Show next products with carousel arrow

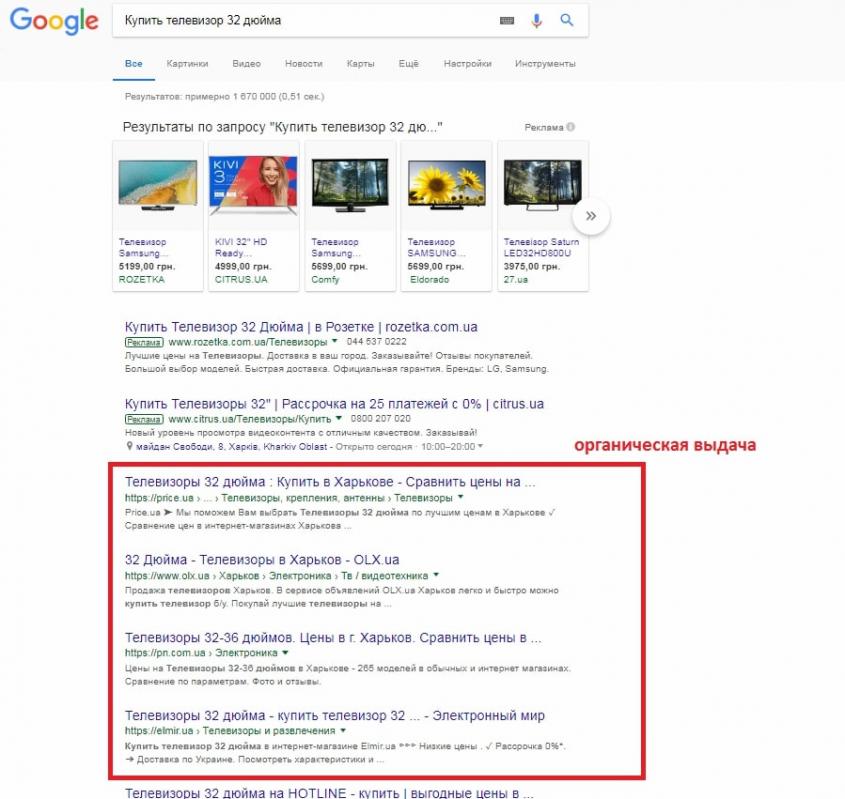(x=591, y=215)
